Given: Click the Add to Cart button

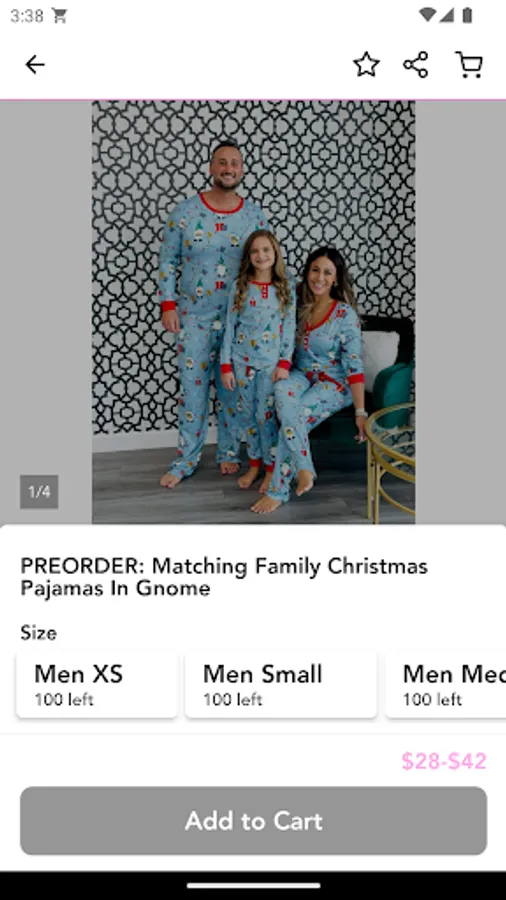Looking at the screenshot, I should (253, 820).
